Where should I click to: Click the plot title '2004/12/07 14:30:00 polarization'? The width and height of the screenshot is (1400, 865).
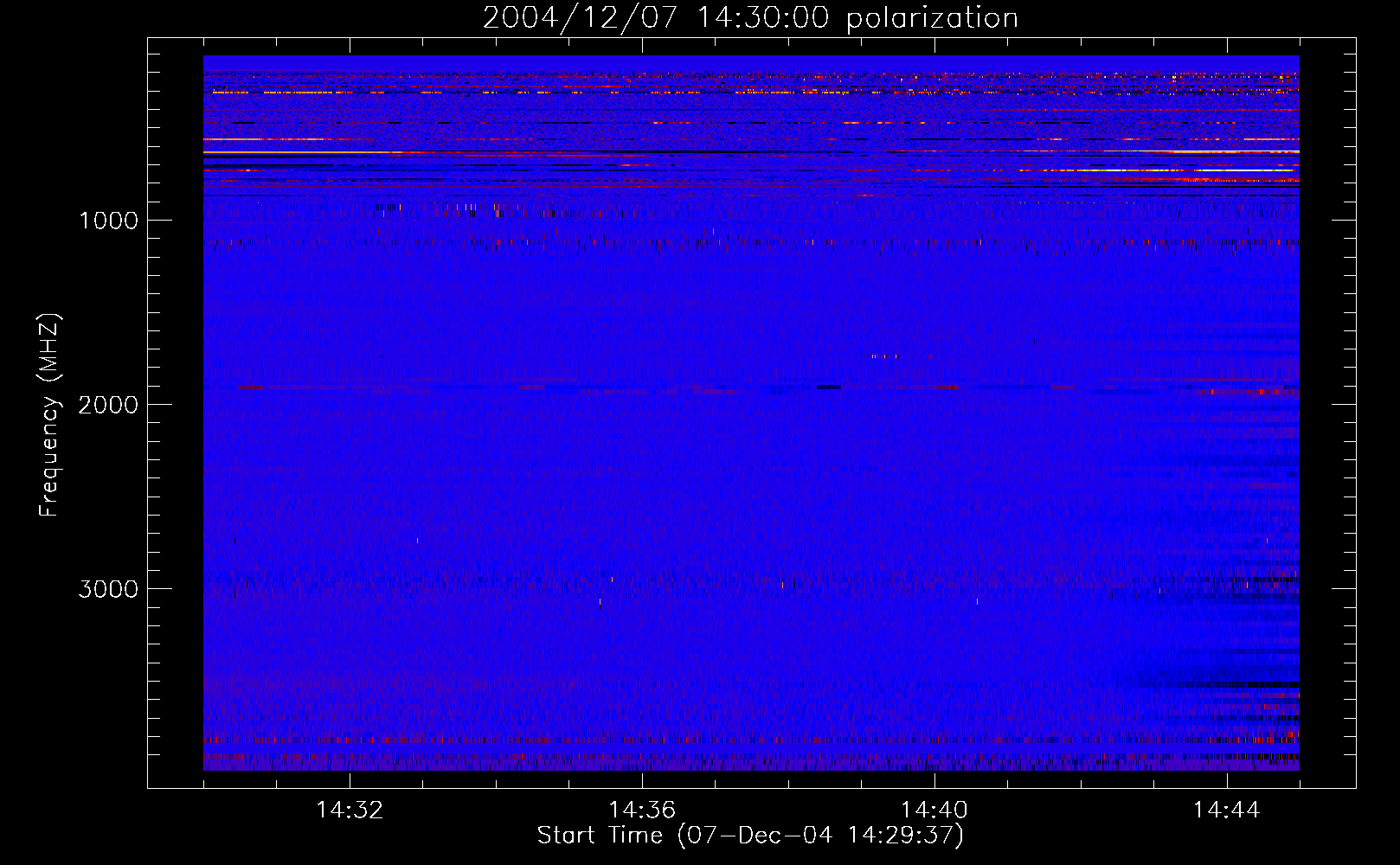tap(750, 18)
